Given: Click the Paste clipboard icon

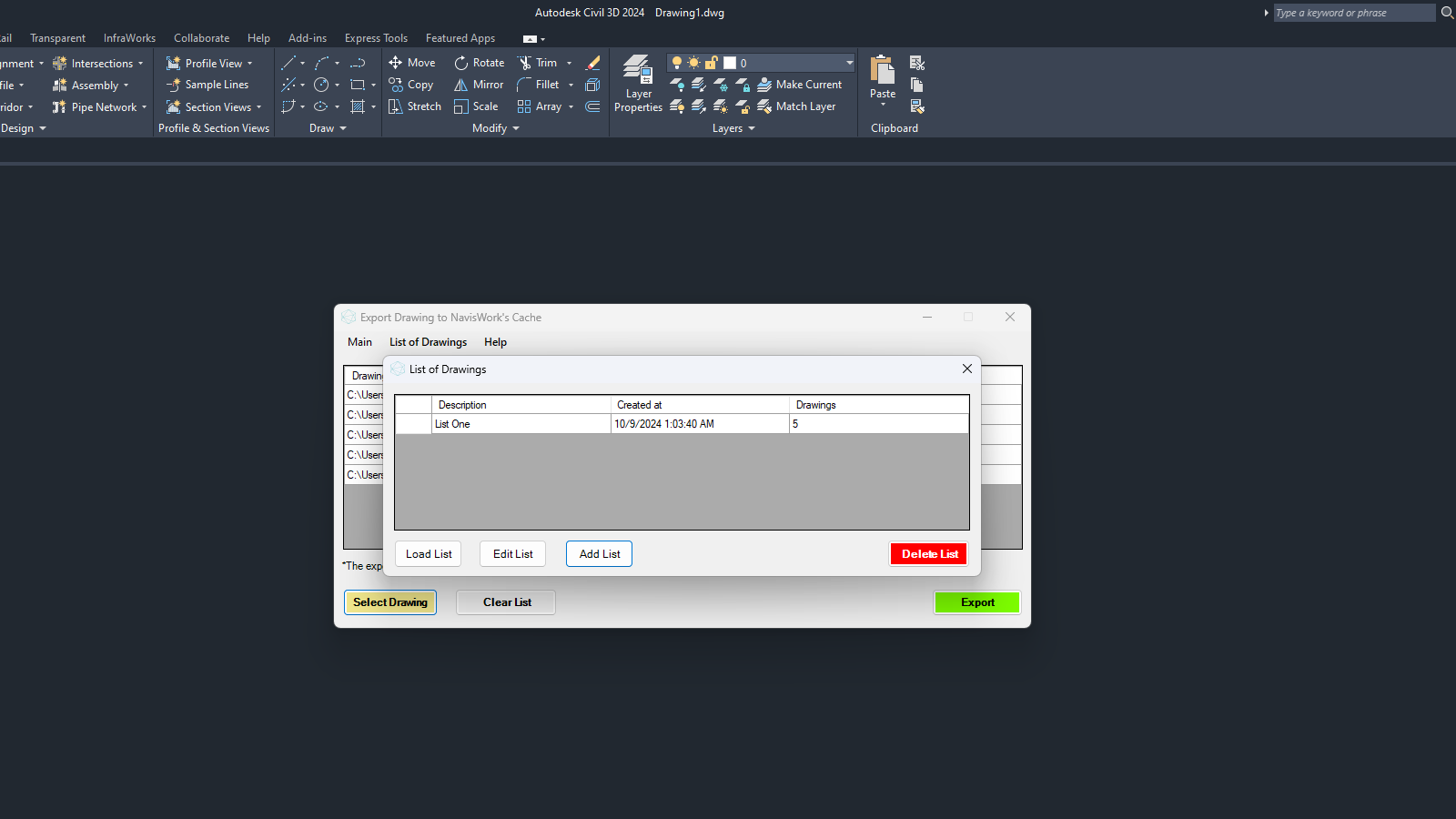Looking at the screenshot, I should pyautogui.click(x=883, y=69).
